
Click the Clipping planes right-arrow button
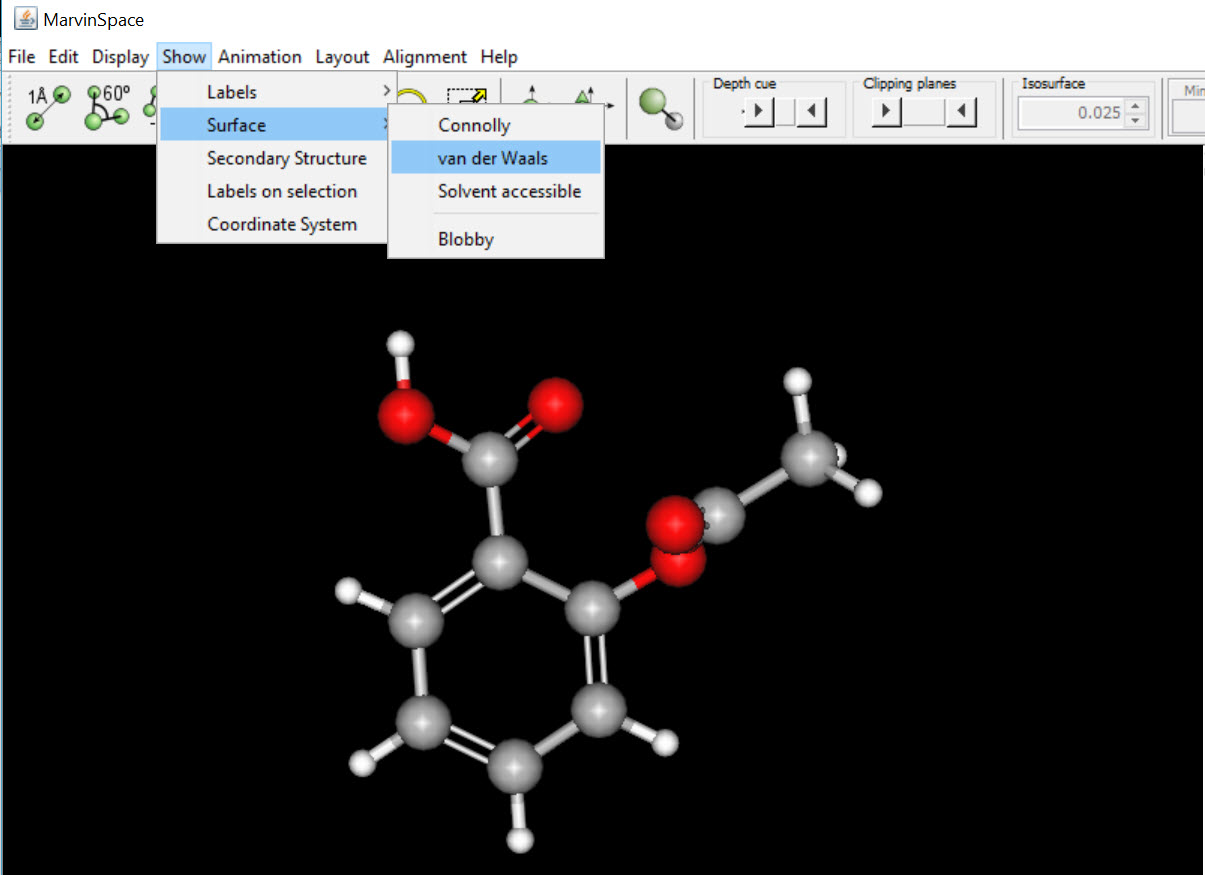(x=886, y=111)
